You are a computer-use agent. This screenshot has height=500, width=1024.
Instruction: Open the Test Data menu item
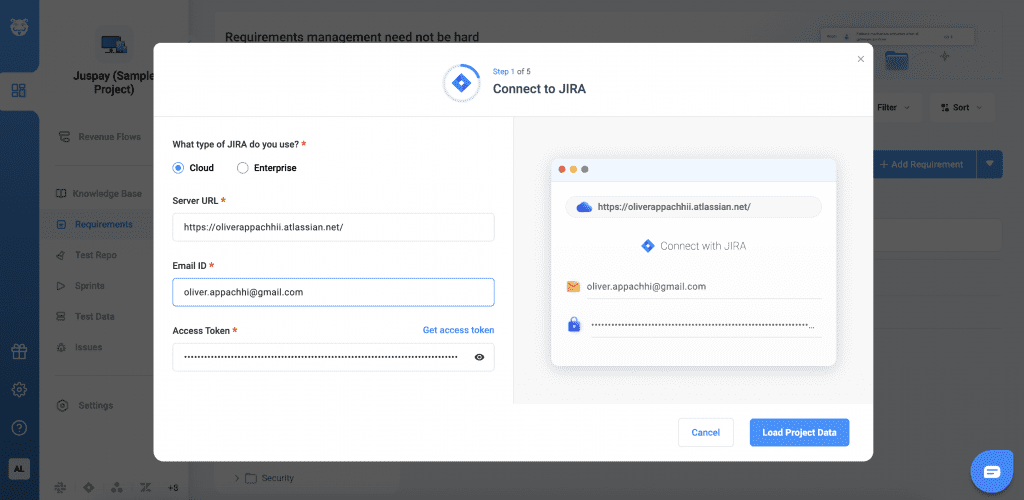point(94,316)
